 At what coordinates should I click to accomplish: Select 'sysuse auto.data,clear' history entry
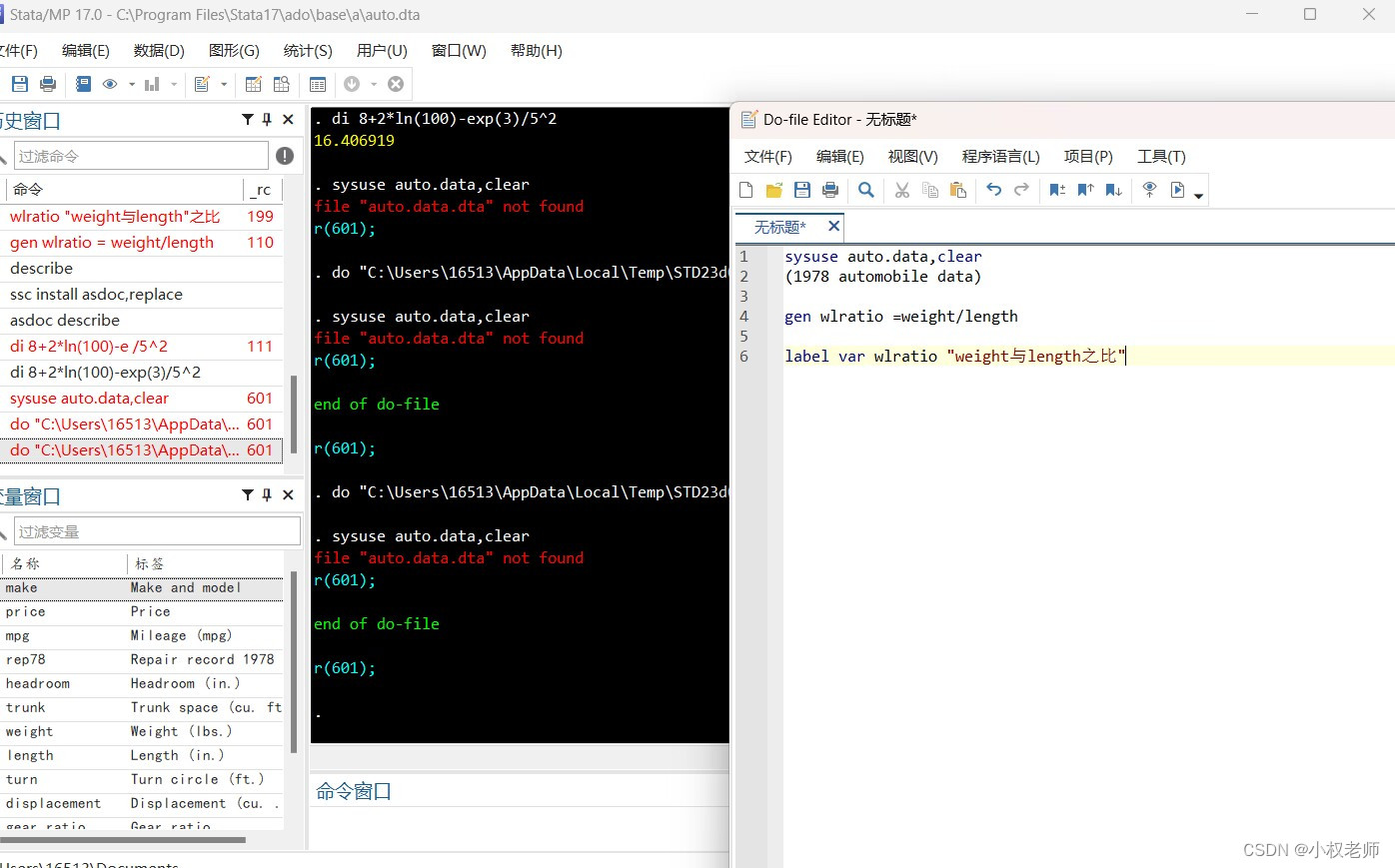tap(141, 399)
